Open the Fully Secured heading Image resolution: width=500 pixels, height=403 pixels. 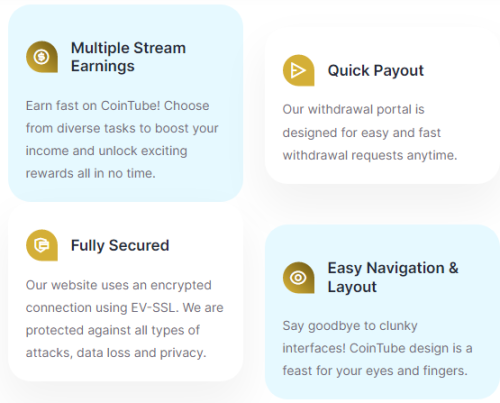pos(120,245)
